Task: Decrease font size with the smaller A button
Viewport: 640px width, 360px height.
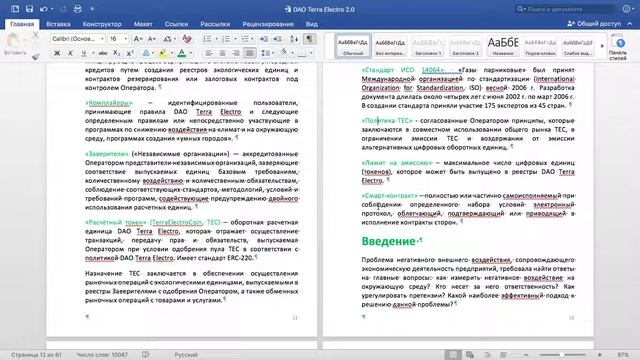Action: coord(151,39)
